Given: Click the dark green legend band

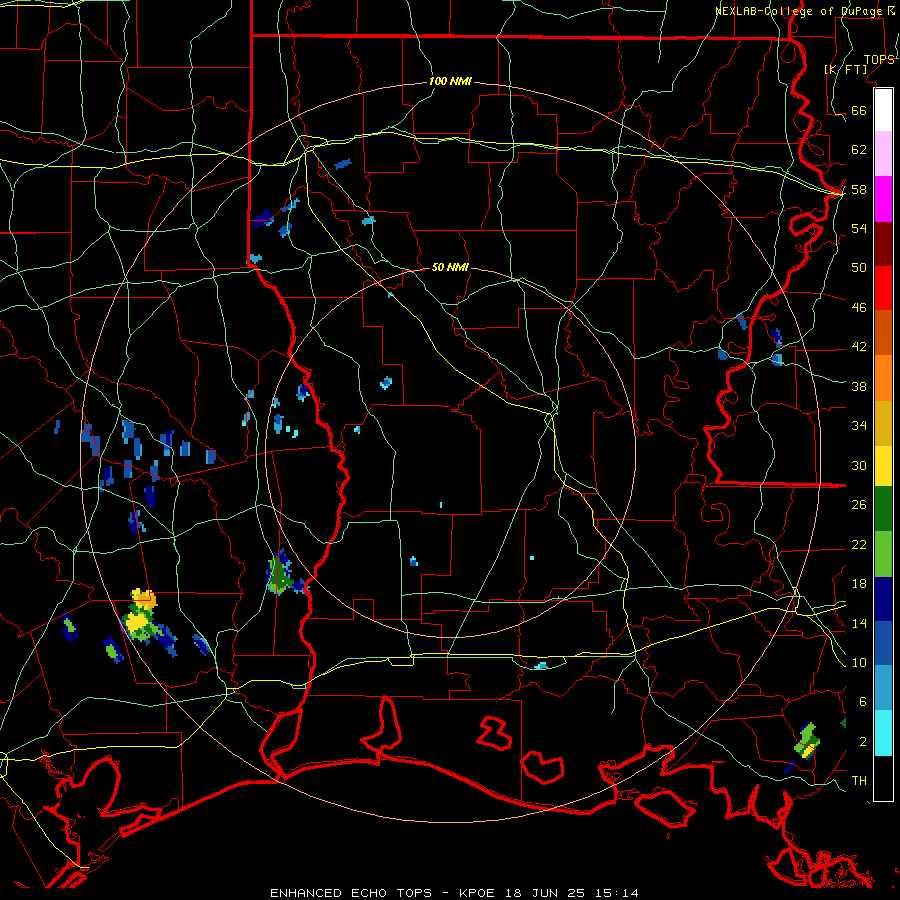Looking at the screenshot, I should (x=883, y=509).
